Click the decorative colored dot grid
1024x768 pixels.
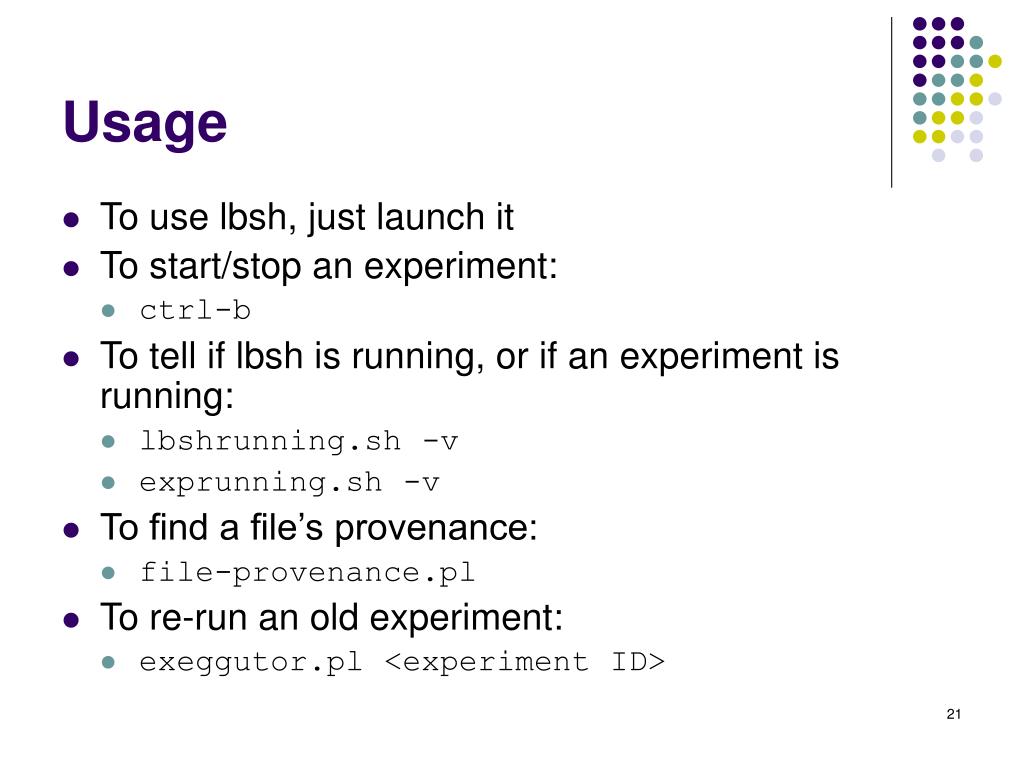[957, 89]
